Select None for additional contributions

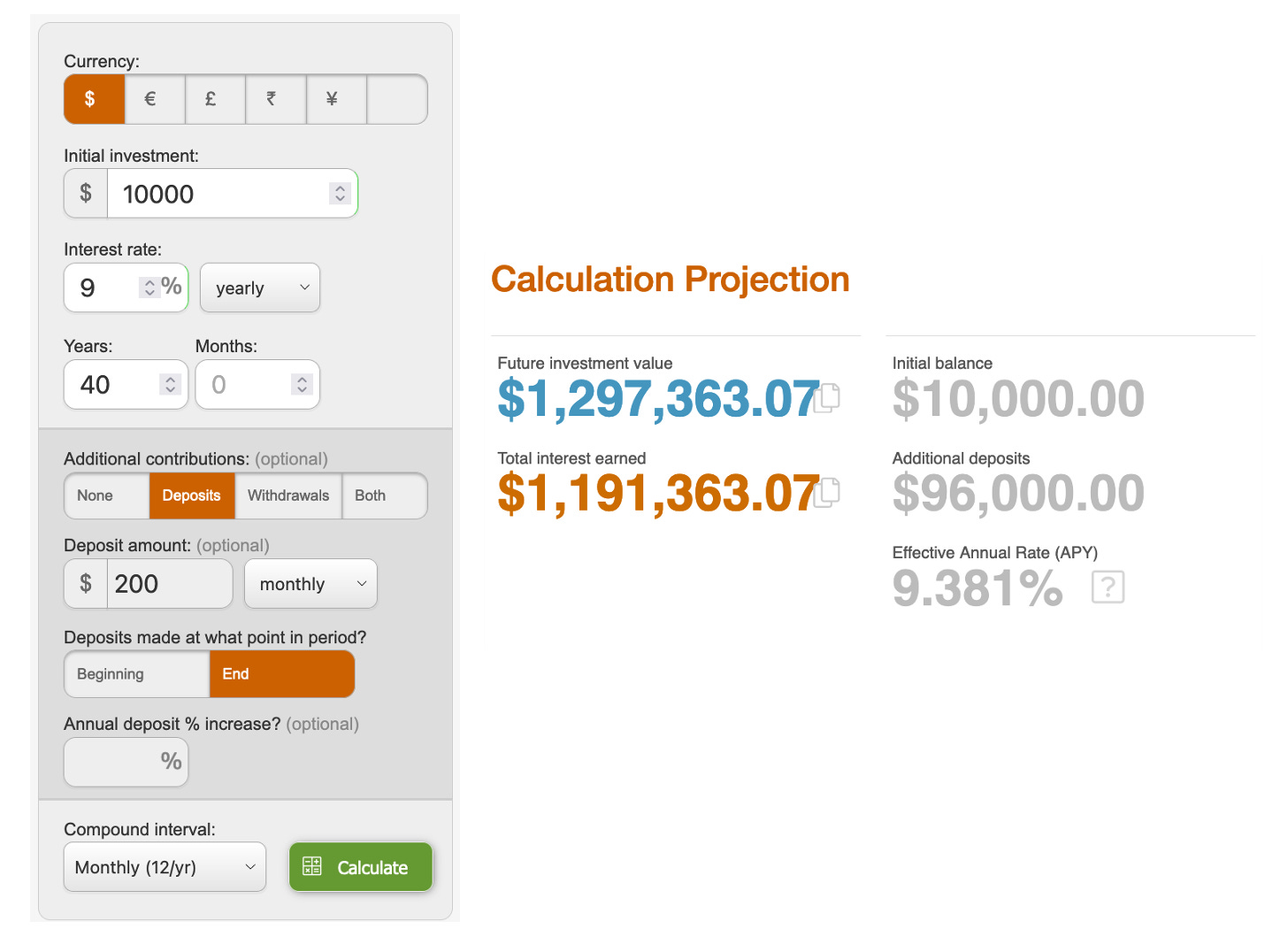click(x=105, y=495)
